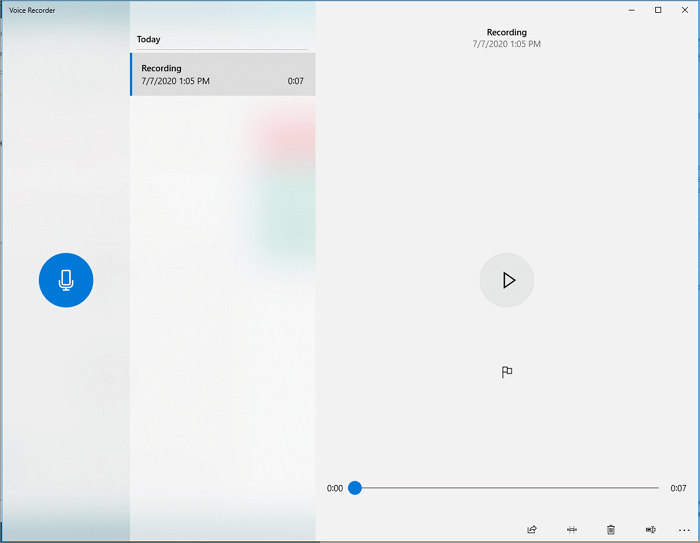The height and width of the screenshot is (543, 700).
Task: Maximize the Voice Recorder window
Action: coord(658,10)
